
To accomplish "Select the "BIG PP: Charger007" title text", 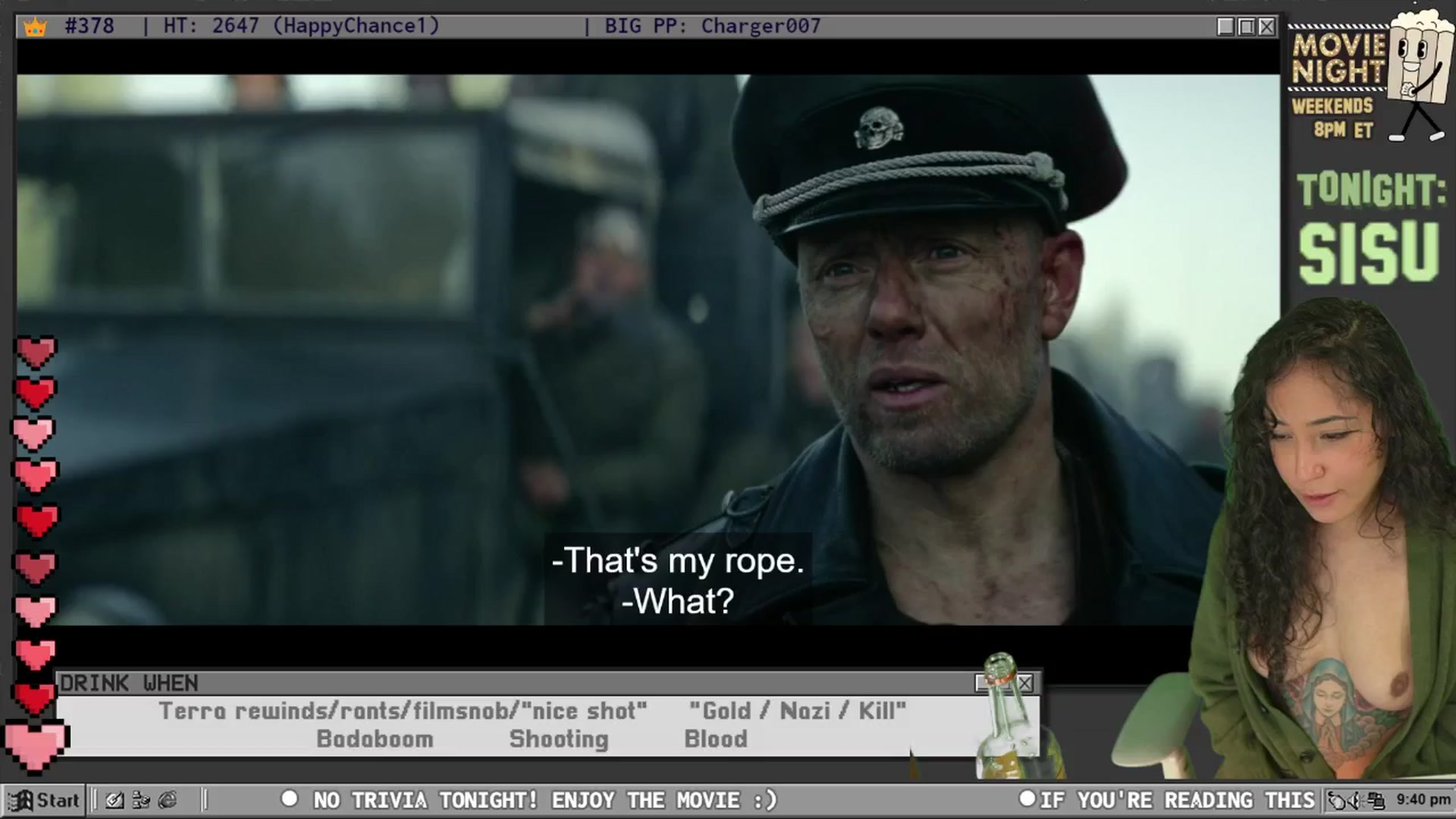I will point(713,26).
